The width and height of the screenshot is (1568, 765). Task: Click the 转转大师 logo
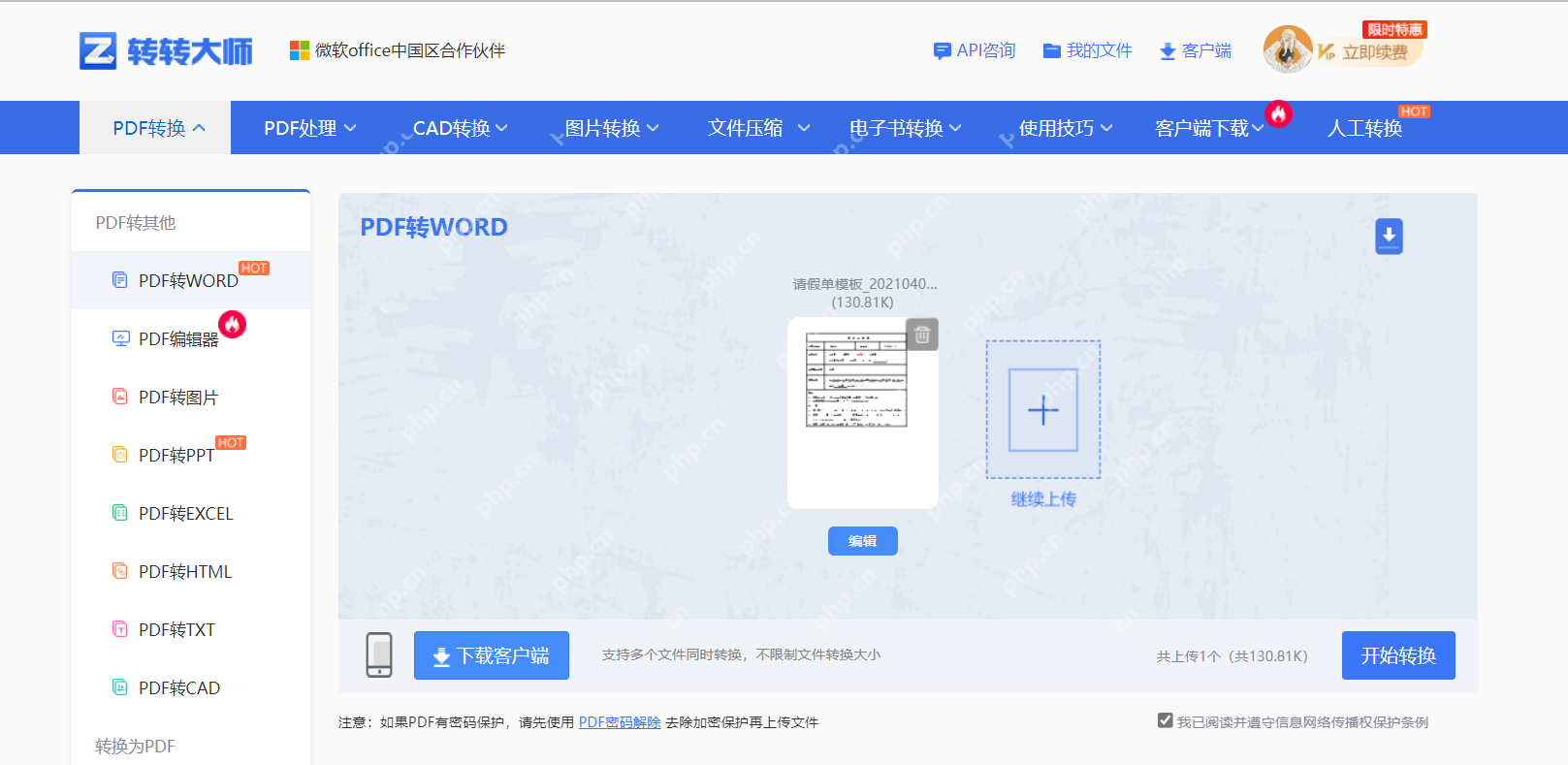pos(166,50)
